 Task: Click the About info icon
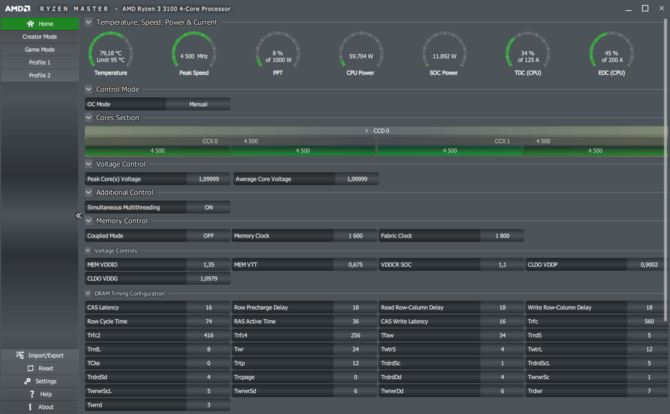coord(30,407)
